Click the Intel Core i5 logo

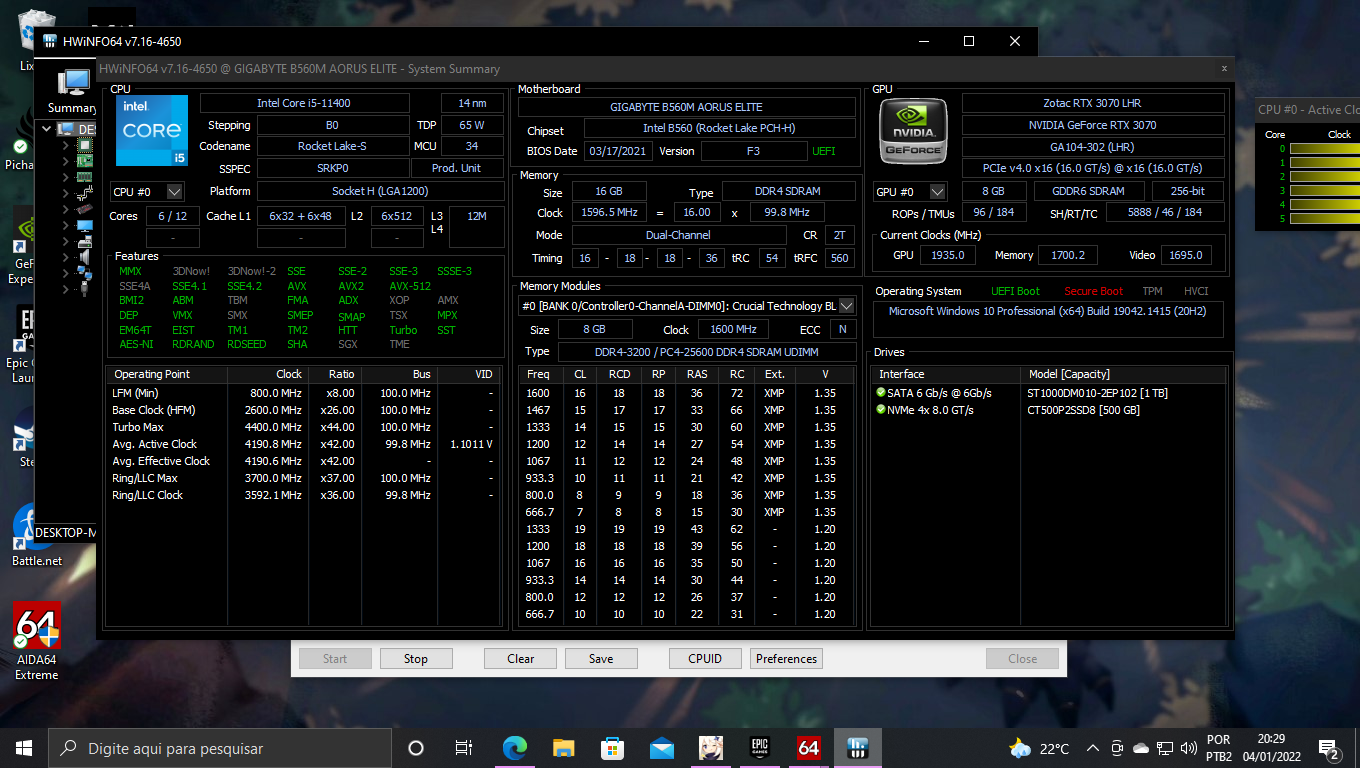pos(152,130)
